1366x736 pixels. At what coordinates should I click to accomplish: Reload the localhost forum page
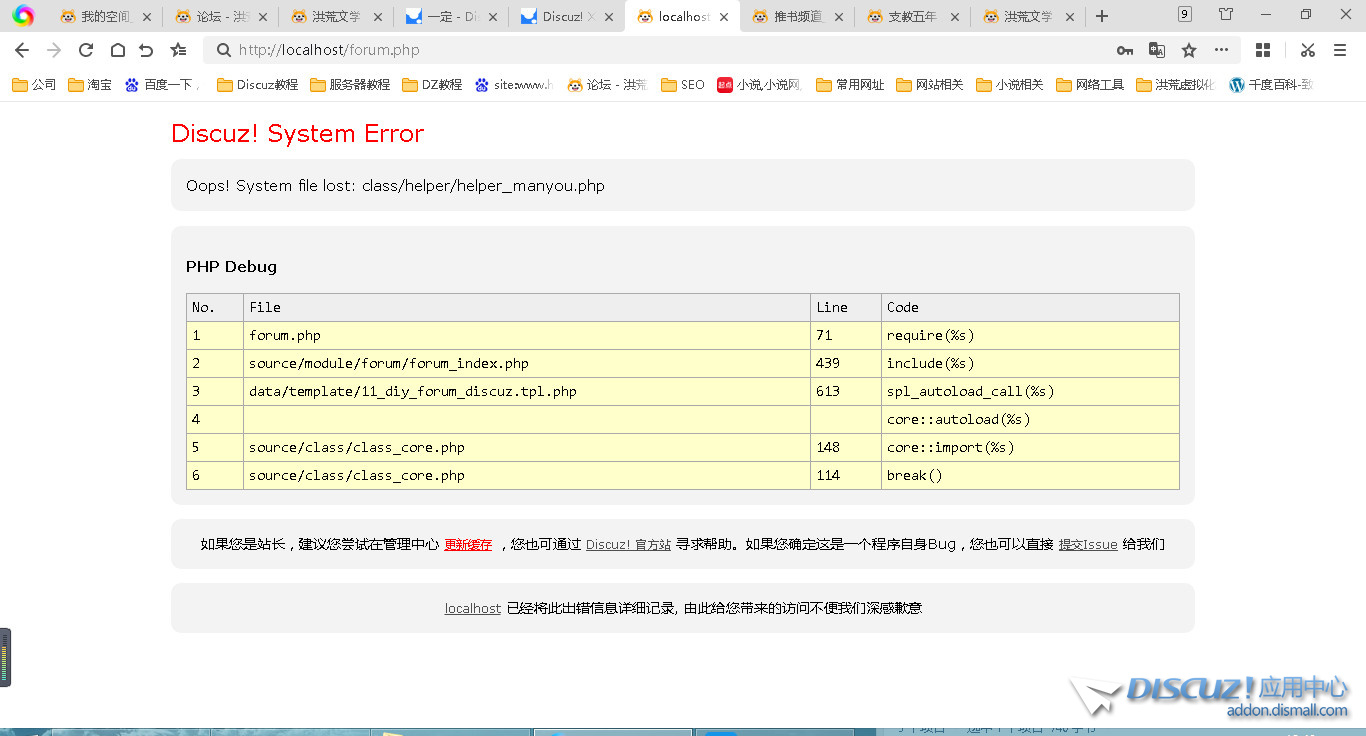coord(86,50)
